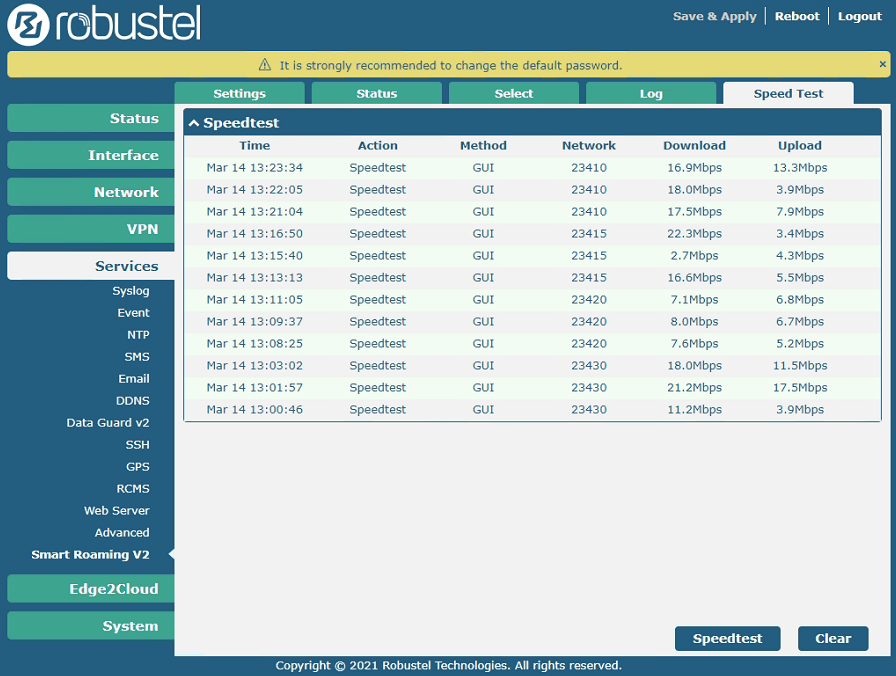Open the System menu section

(91, 626)
